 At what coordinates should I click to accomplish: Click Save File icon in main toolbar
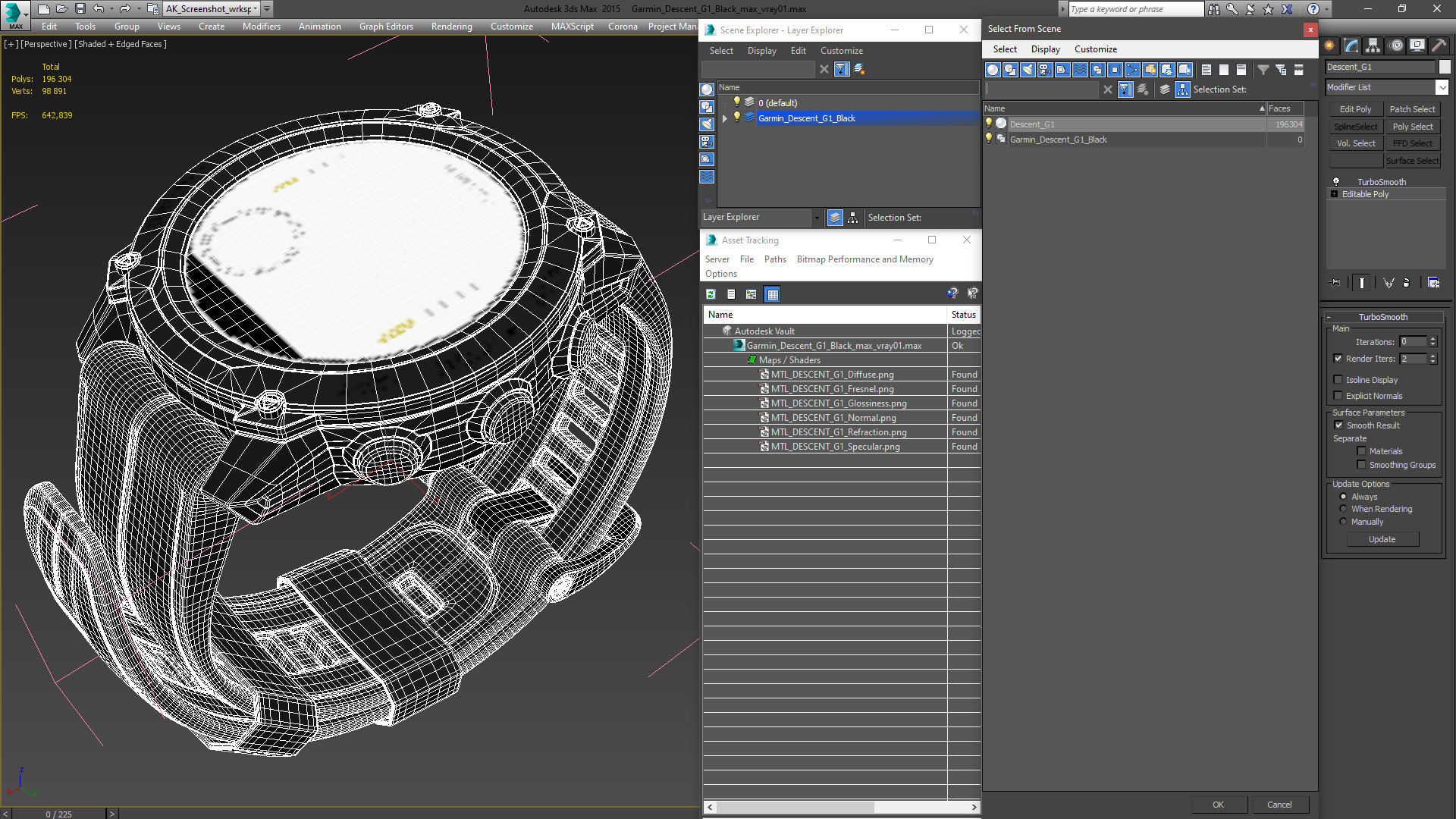point(80,9)
